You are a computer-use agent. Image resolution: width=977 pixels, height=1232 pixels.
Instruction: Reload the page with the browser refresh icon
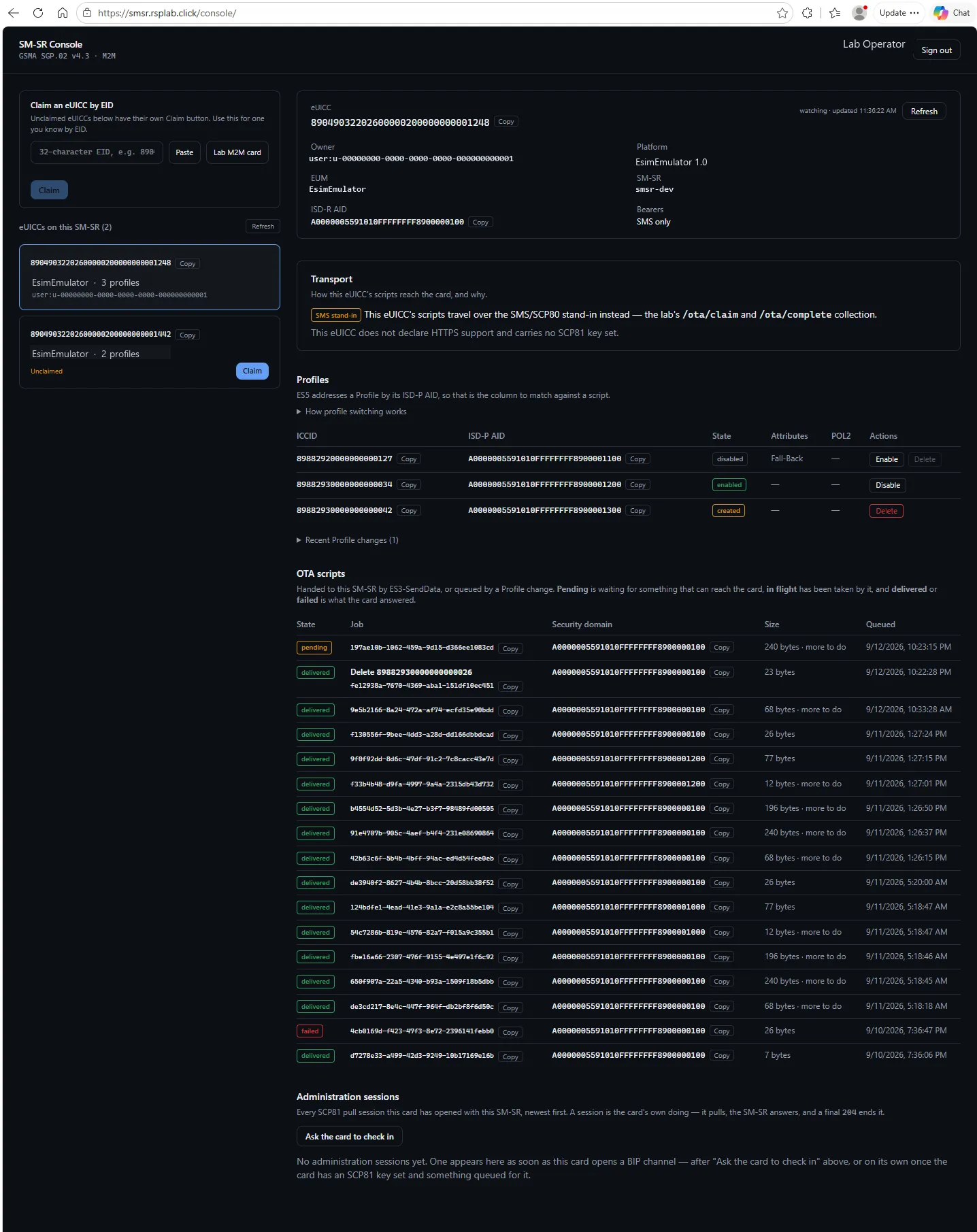click(x=38, y=13)
